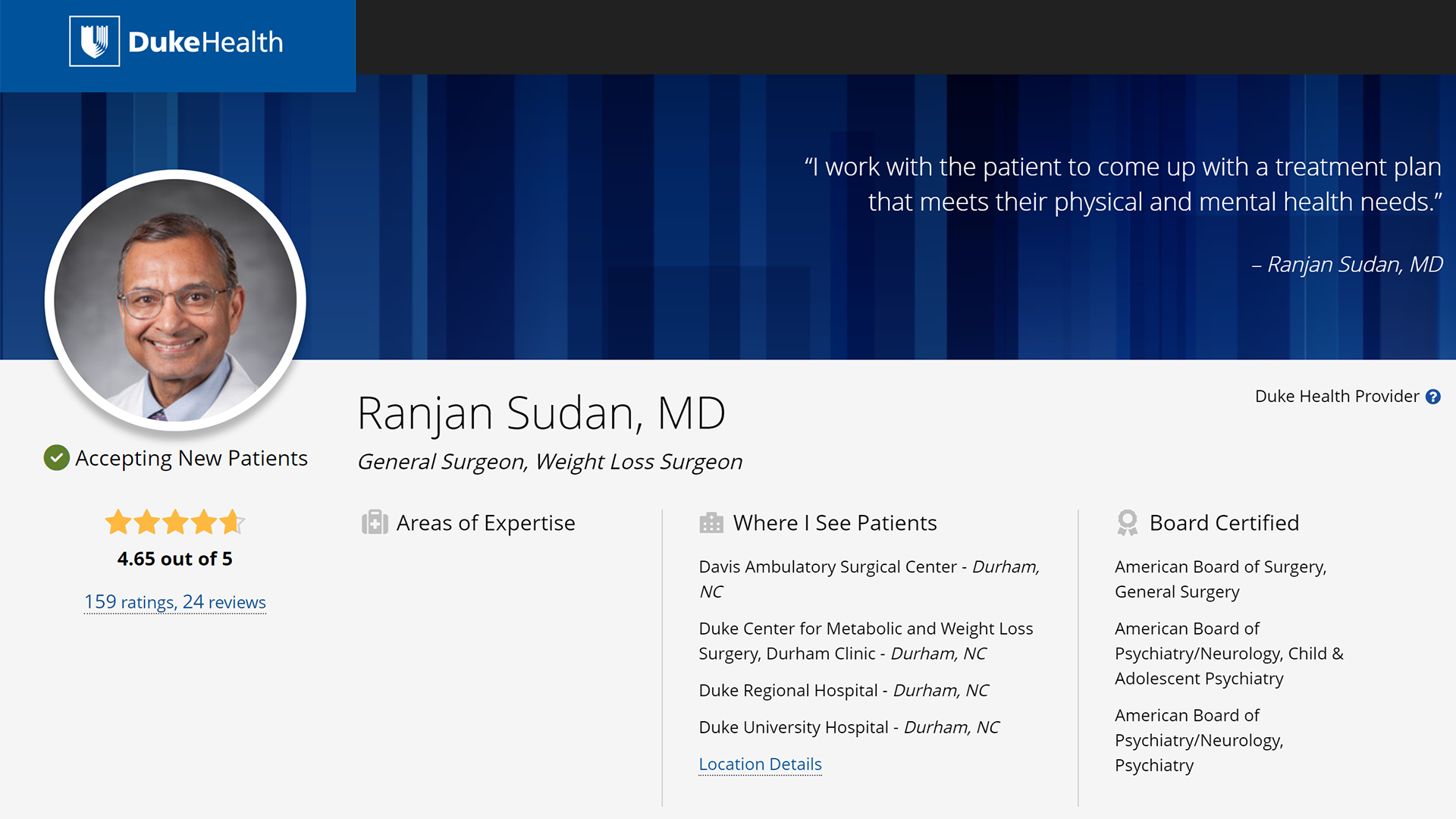Click the Child & Adolescent Psychiatry certification entry

coord(1228,654)
